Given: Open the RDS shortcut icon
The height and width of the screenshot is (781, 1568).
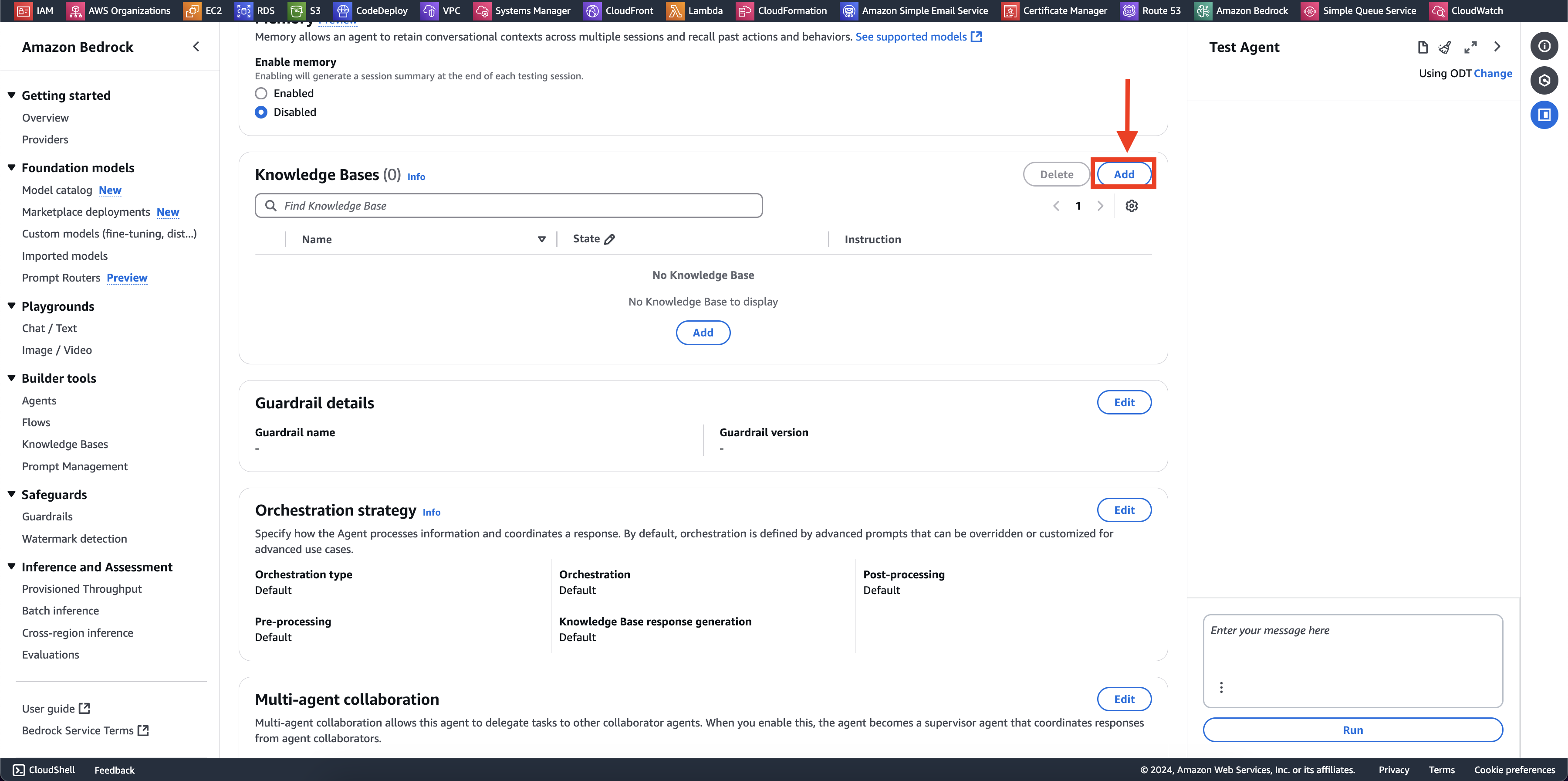Looking at the screenshot, I should point(243,10).
